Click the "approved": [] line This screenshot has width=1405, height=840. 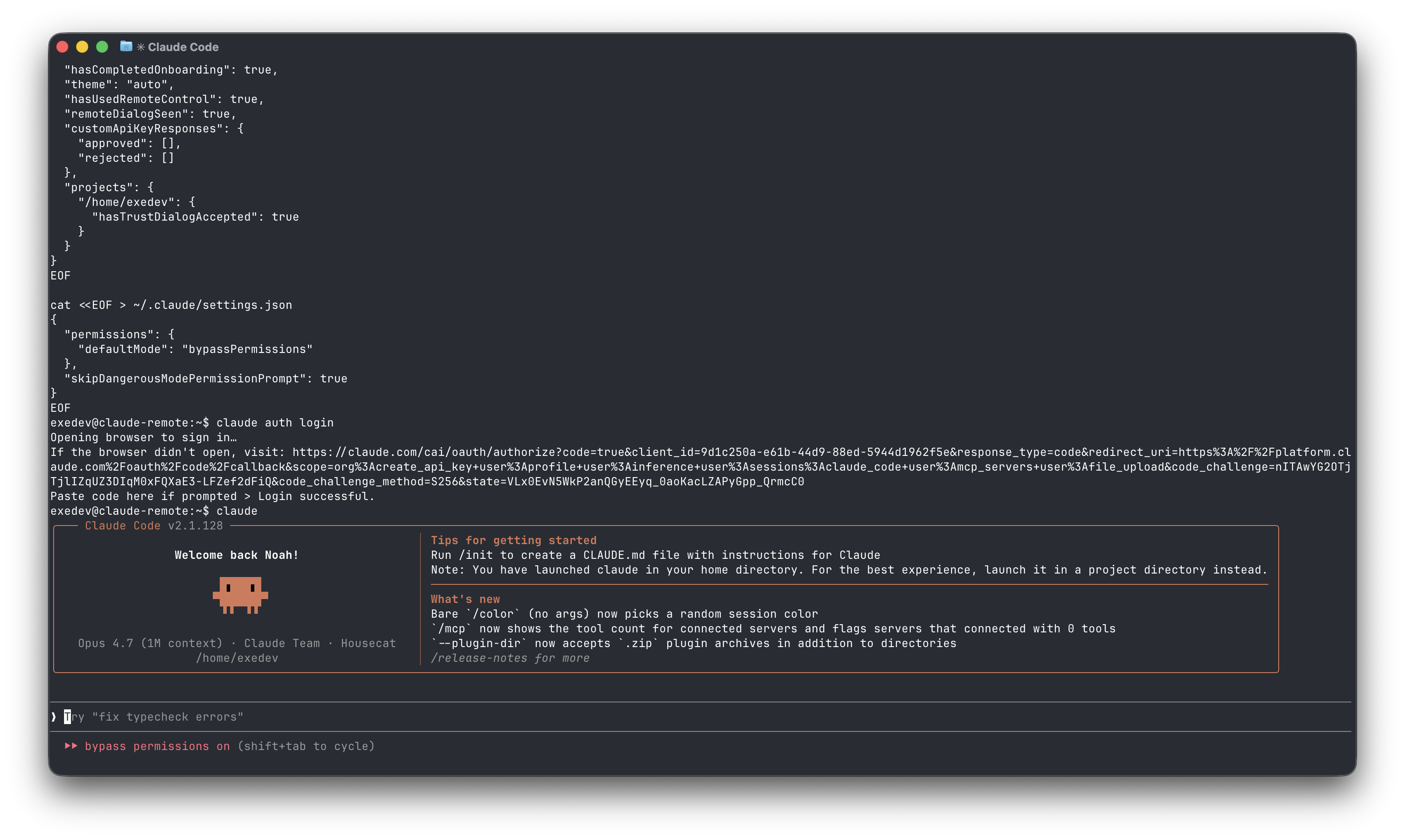(x=130, y=143)
